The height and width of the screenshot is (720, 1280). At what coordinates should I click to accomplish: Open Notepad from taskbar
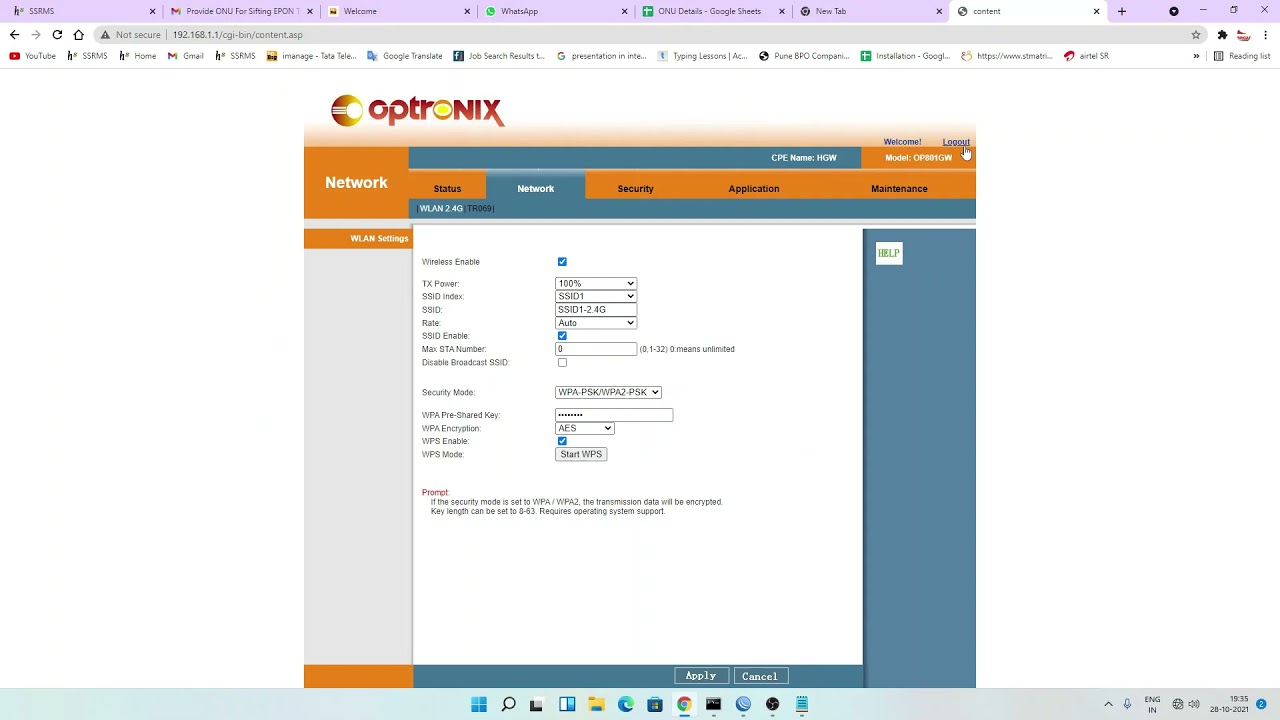[x=802, y=704]
